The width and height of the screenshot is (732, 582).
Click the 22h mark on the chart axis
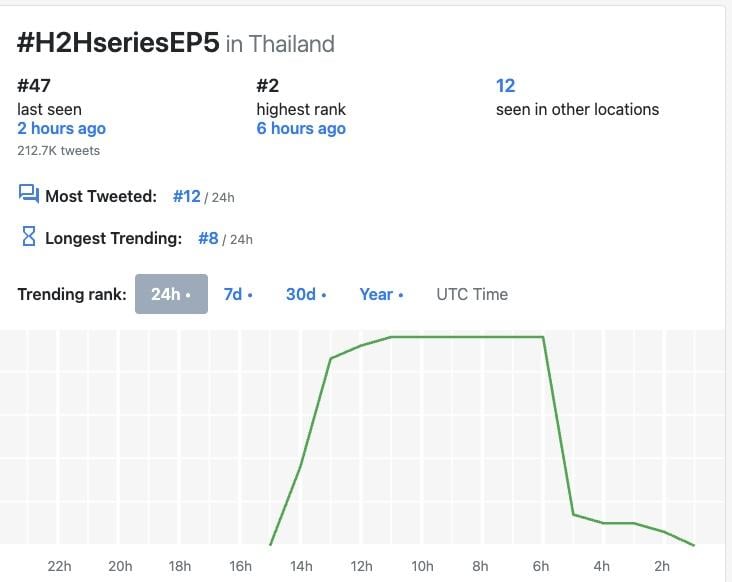point(60,566)
